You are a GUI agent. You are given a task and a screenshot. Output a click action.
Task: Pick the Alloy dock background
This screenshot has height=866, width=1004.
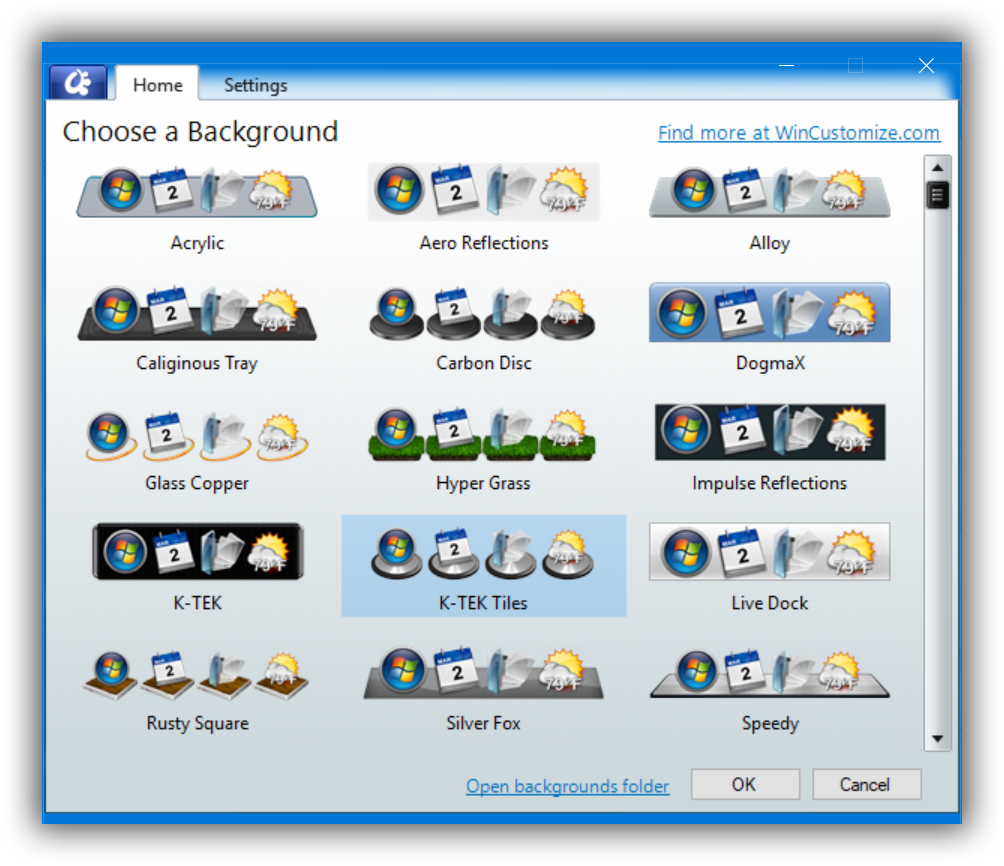769,193
